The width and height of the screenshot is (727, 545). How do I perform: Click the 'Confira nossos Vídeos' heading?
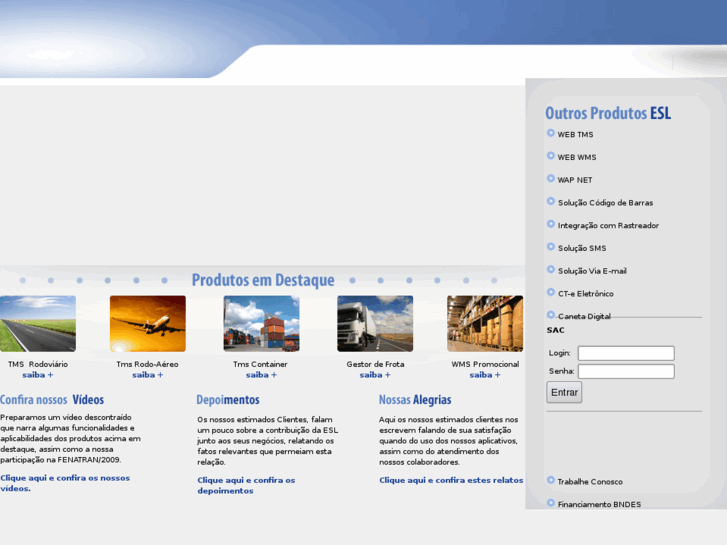pos(52,399)
